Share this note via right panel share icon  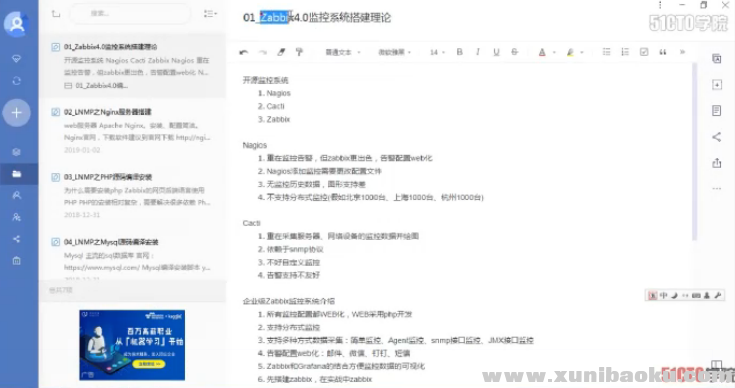point(717,137)
